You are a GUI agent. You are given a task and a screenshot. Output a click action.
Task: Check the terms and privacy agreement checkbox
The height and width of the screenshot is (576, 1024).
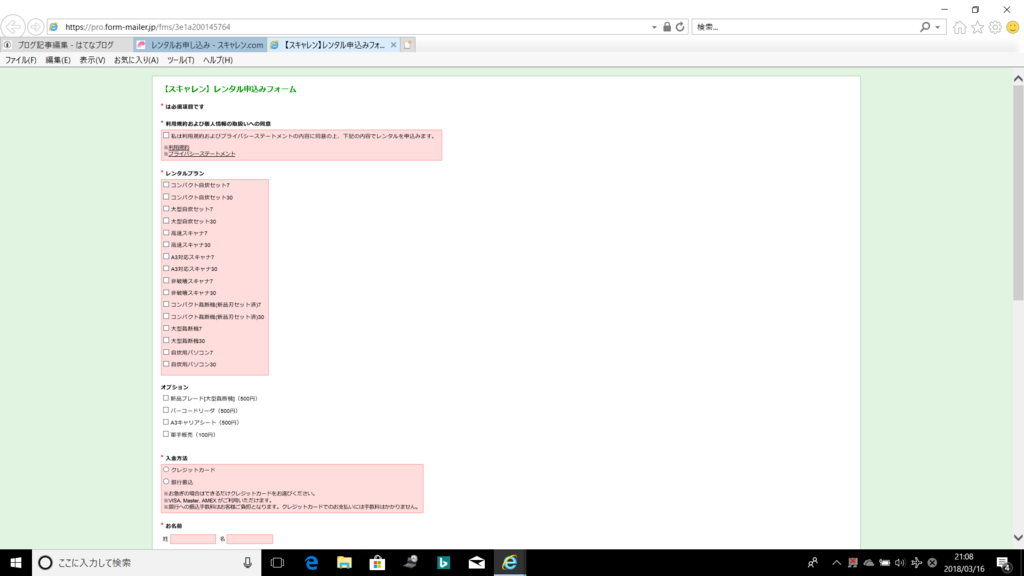166,136
